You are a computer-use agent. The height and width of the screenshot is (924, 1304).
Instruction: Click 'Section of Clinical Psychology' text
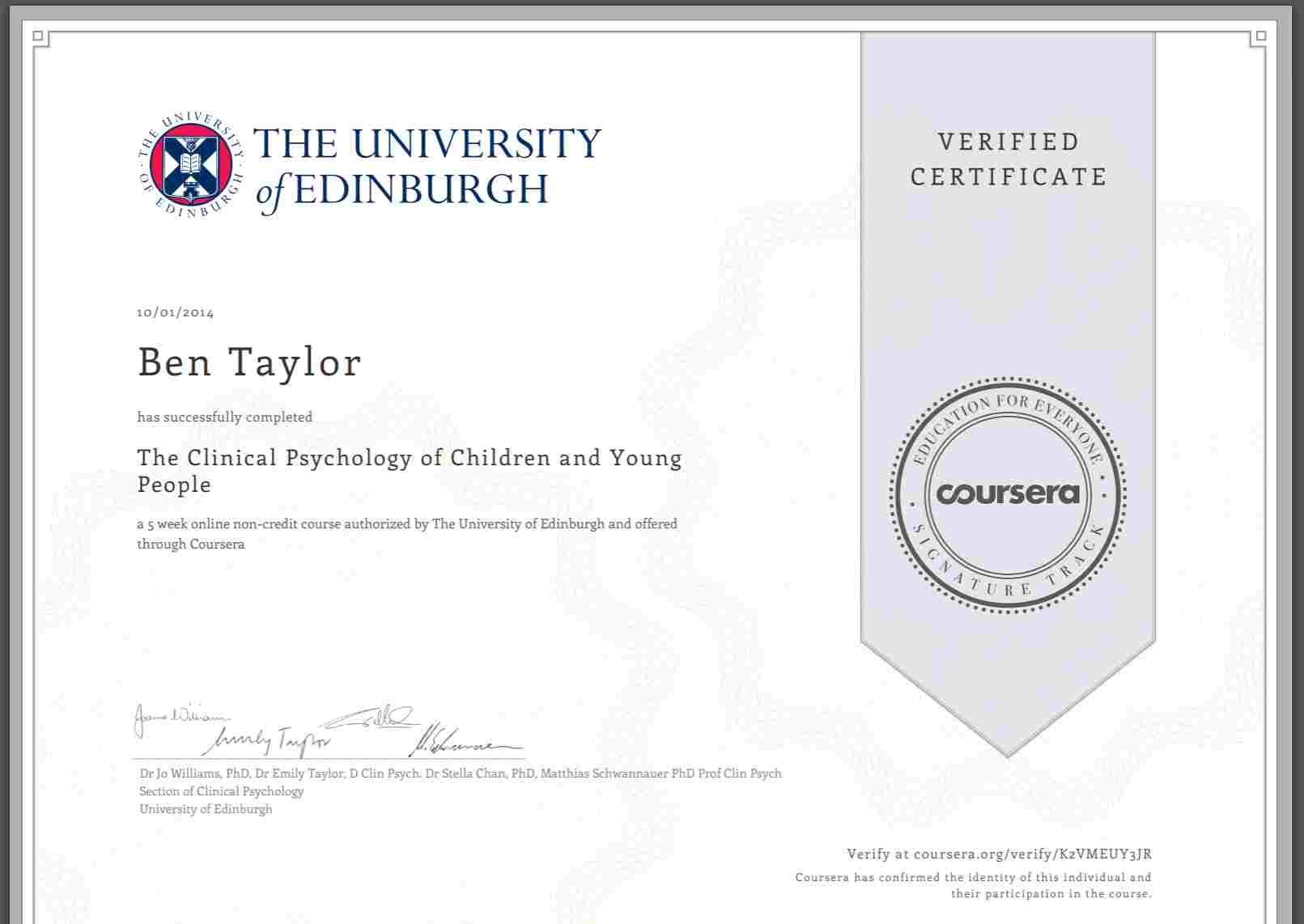point(222,791)
